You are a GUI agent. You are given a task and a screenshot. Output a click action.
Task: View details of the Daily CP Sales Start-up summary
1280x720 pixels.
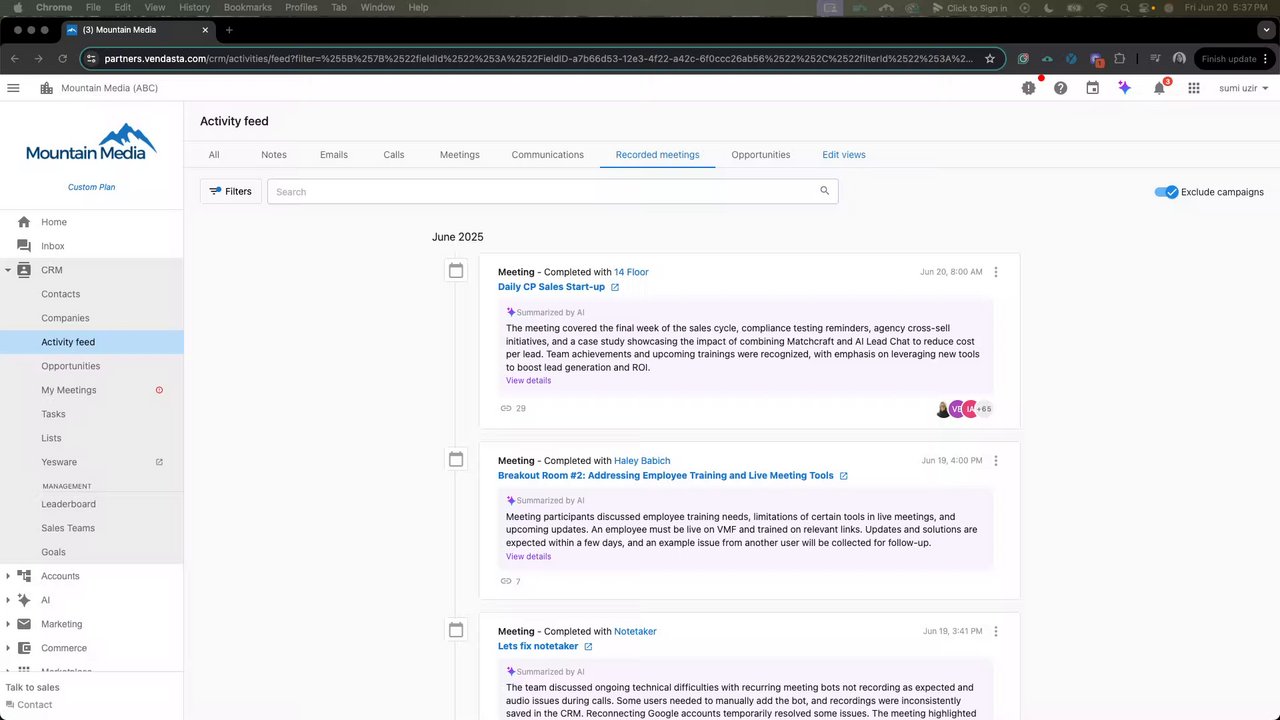(x=528, y=381)
